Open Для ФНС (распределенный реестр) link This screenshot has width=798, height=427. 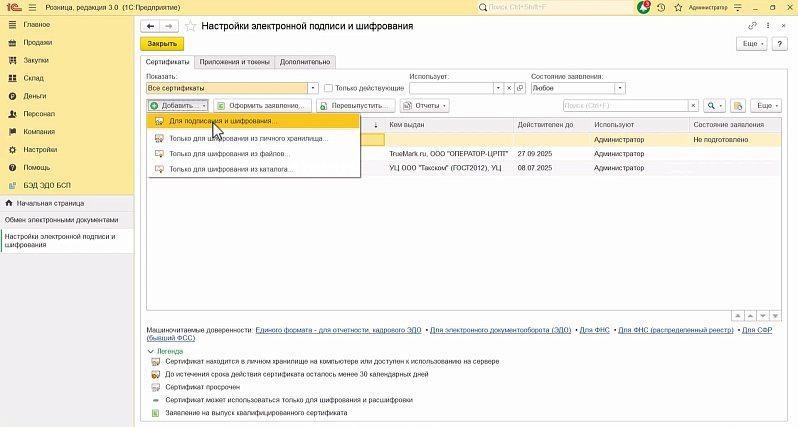[x=676, y=330]
